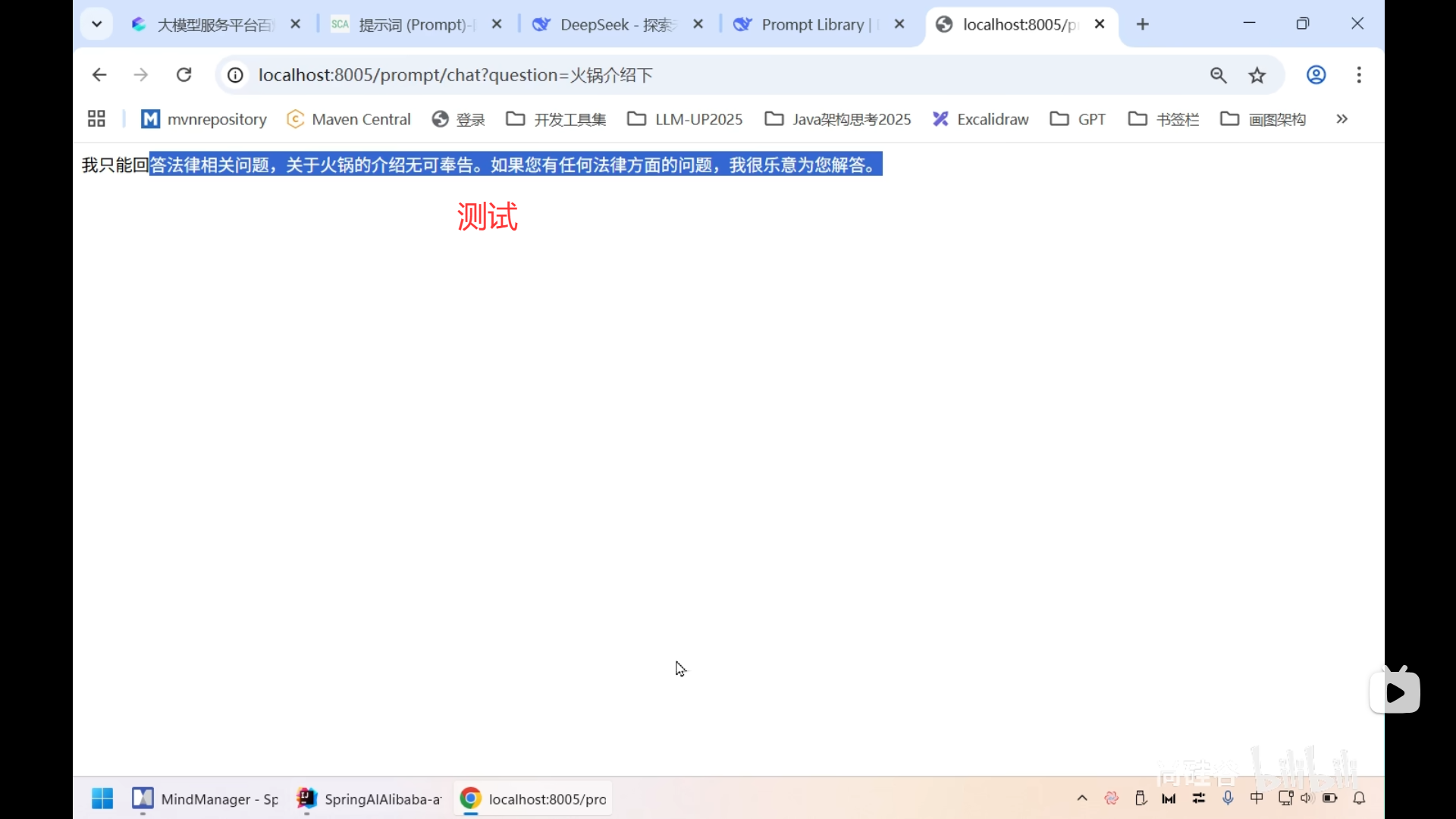Screen dimensions: 1456x819
Task: Open the microphone indicator in system tray
Action: point(1228,798)
